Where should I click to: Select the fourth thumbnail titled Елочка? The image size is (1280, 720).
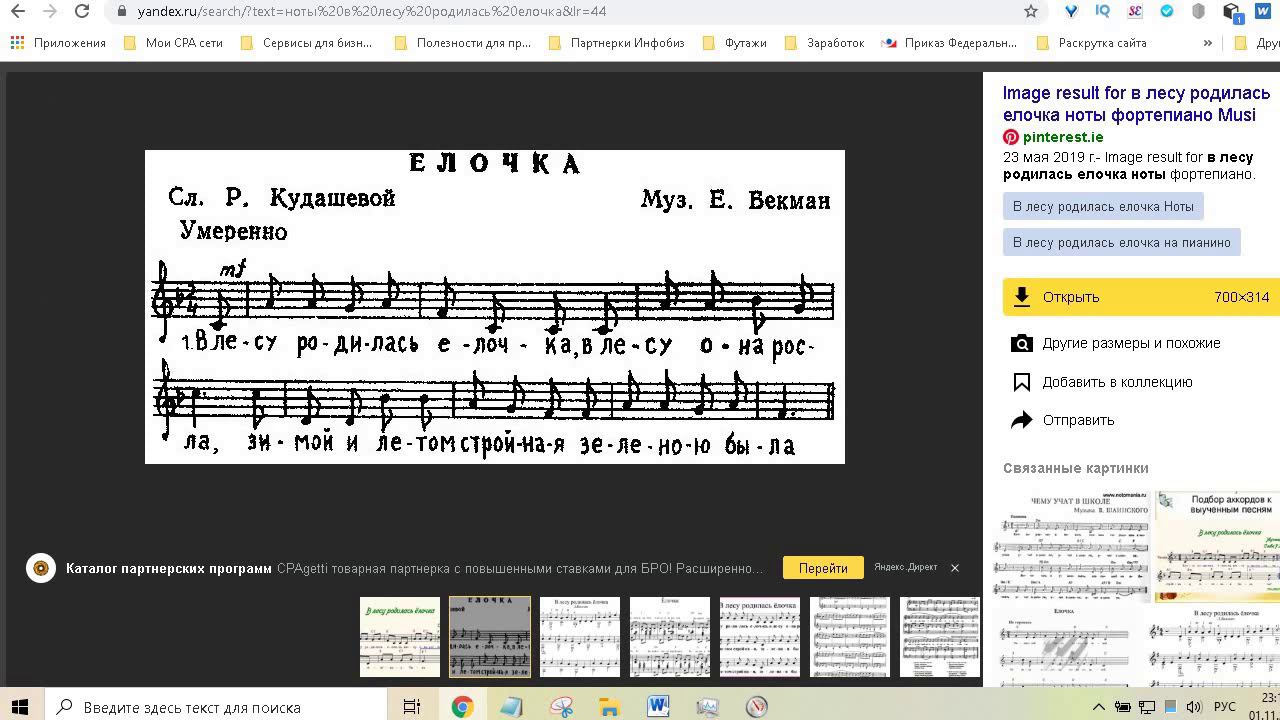[x=670, y=637]
